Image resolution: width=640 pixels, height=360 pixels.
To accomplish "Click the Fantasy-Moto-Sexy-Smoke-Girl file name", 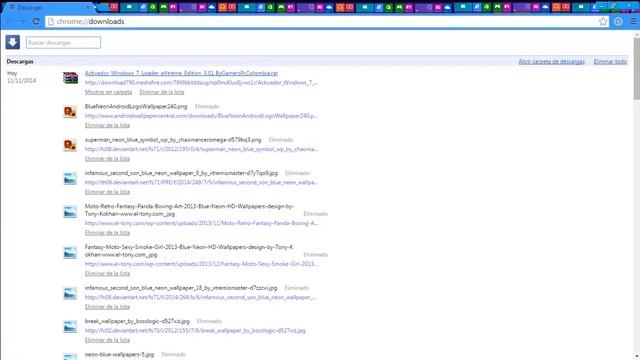I will coord(189,251).
